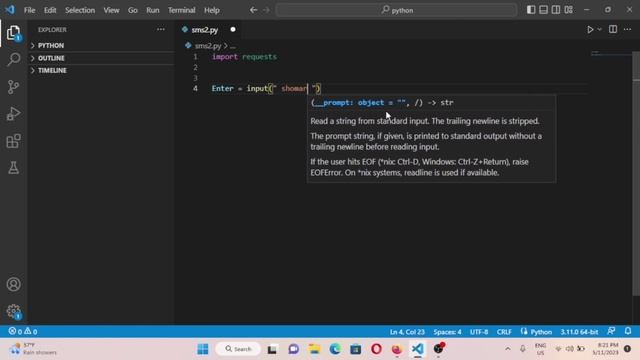
Task: Toggle the bottom Panel layout button
Action: (543, 10)
